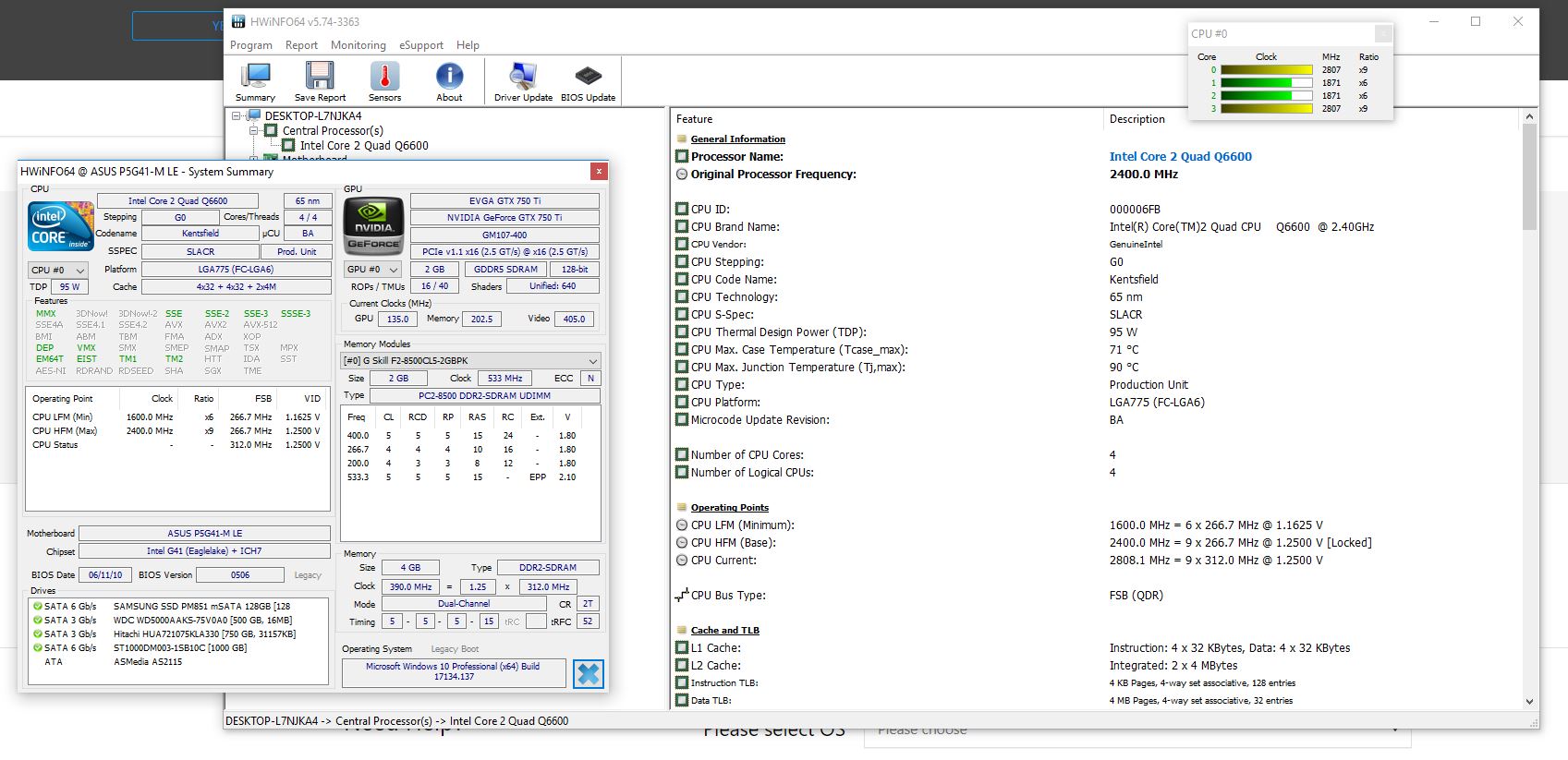This screenshot has height=760, width=1568.
Task: Click the large blue X close icon in System Summary
Action: pos(588,674)
